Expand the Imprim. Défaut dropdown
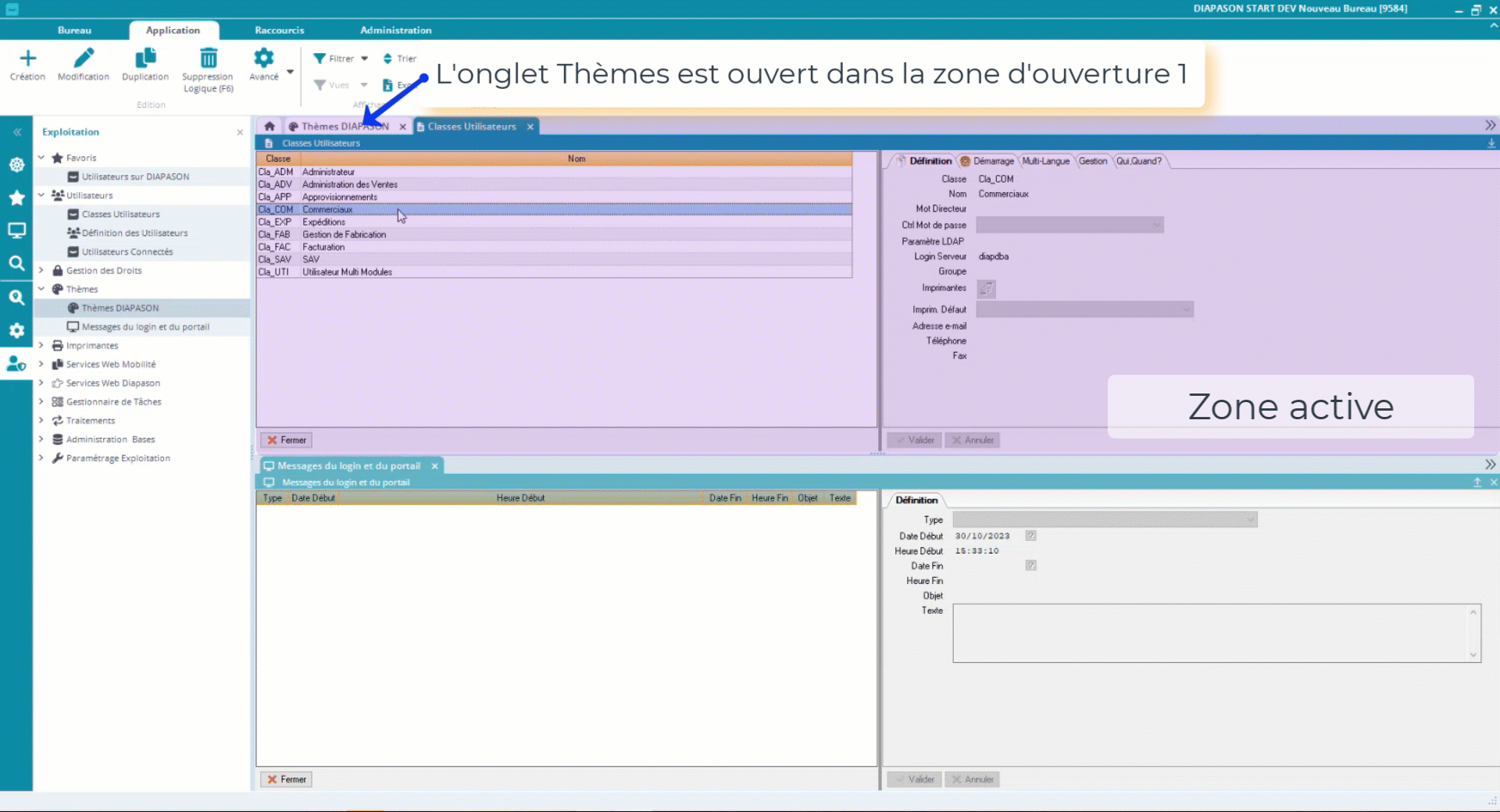The image size is (1500, 812). pos(1187,309)
